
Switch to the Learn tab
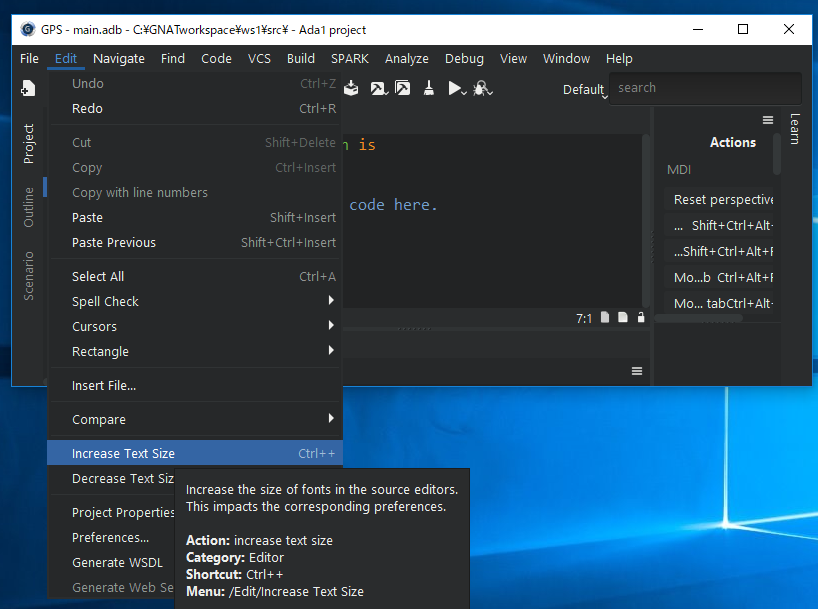[x=795, y=130]
